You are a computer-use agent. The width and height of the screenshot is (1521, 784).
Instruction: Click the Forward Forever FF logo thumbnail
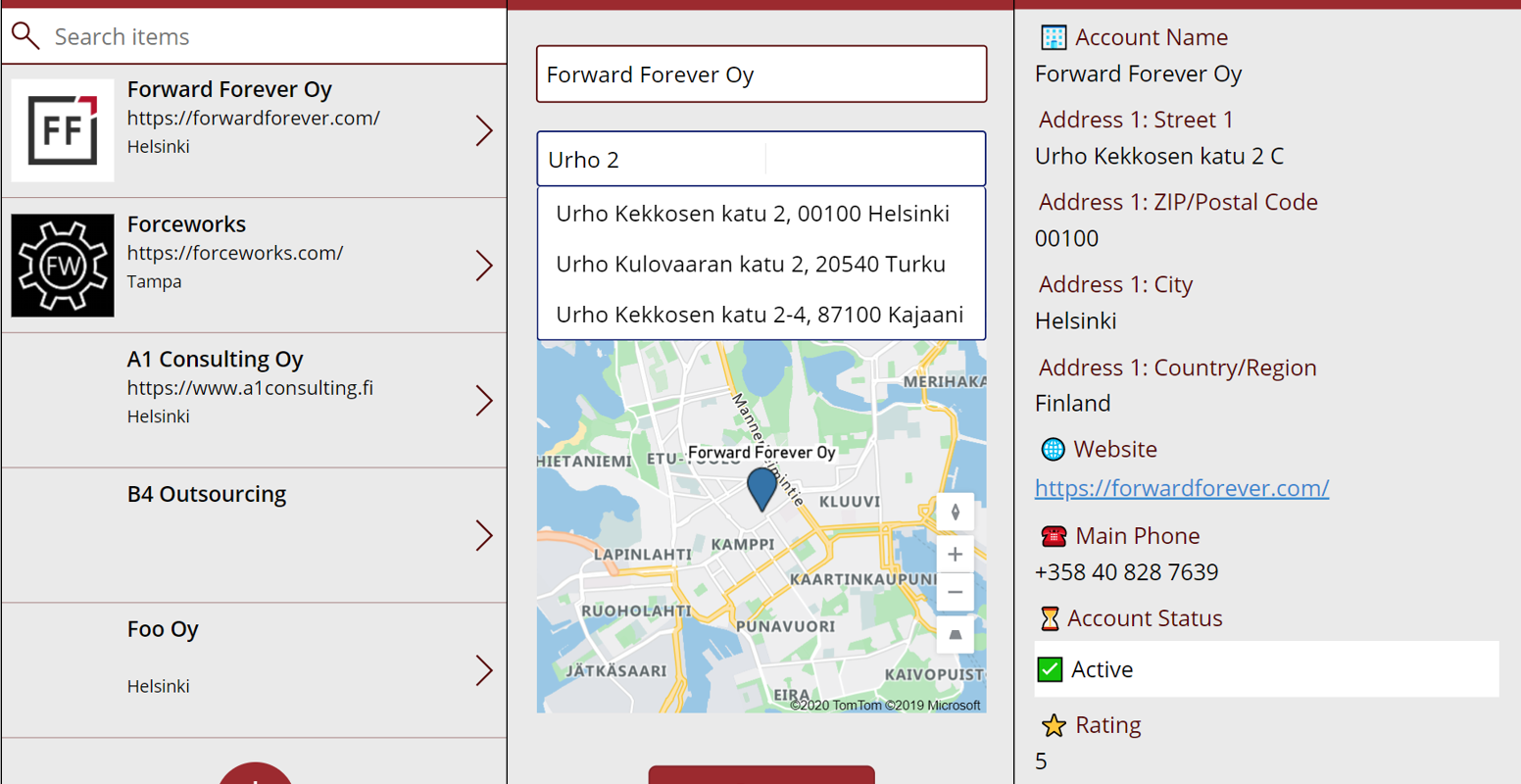[x=63, y=130]
